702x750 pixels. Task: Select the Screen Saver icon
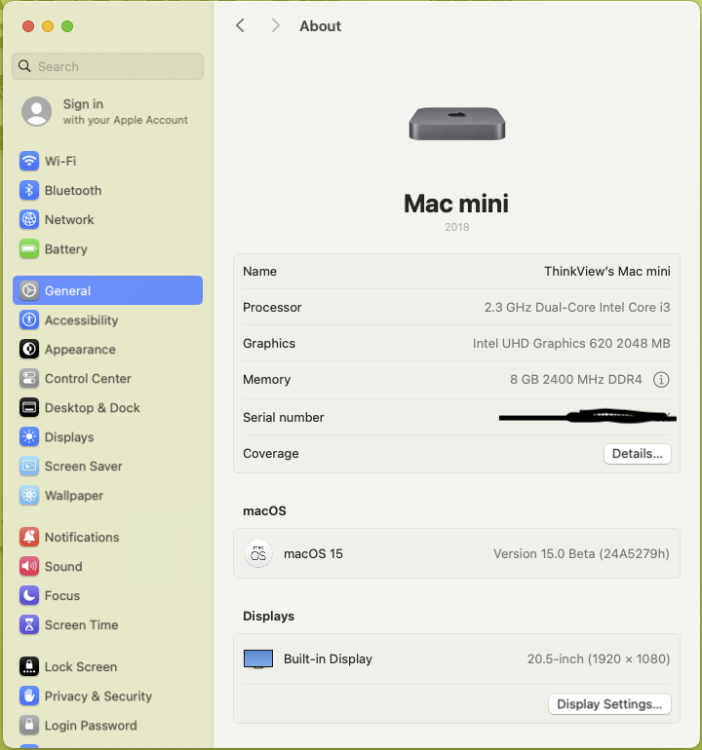pyautogui.click(x=29, y=466)
